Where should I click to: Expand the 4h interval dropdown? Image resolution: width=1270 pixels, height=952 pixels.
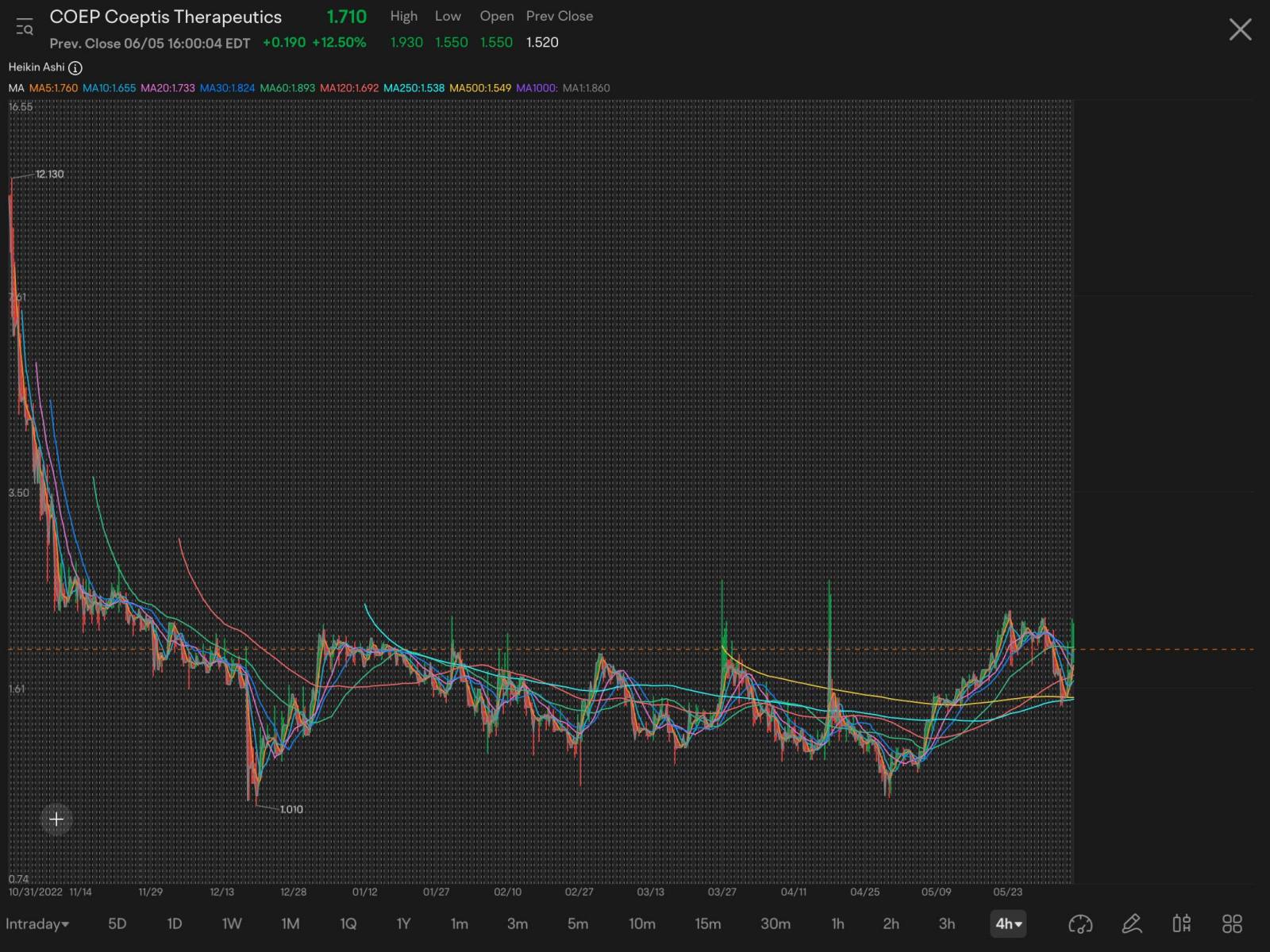(1009, 923)
